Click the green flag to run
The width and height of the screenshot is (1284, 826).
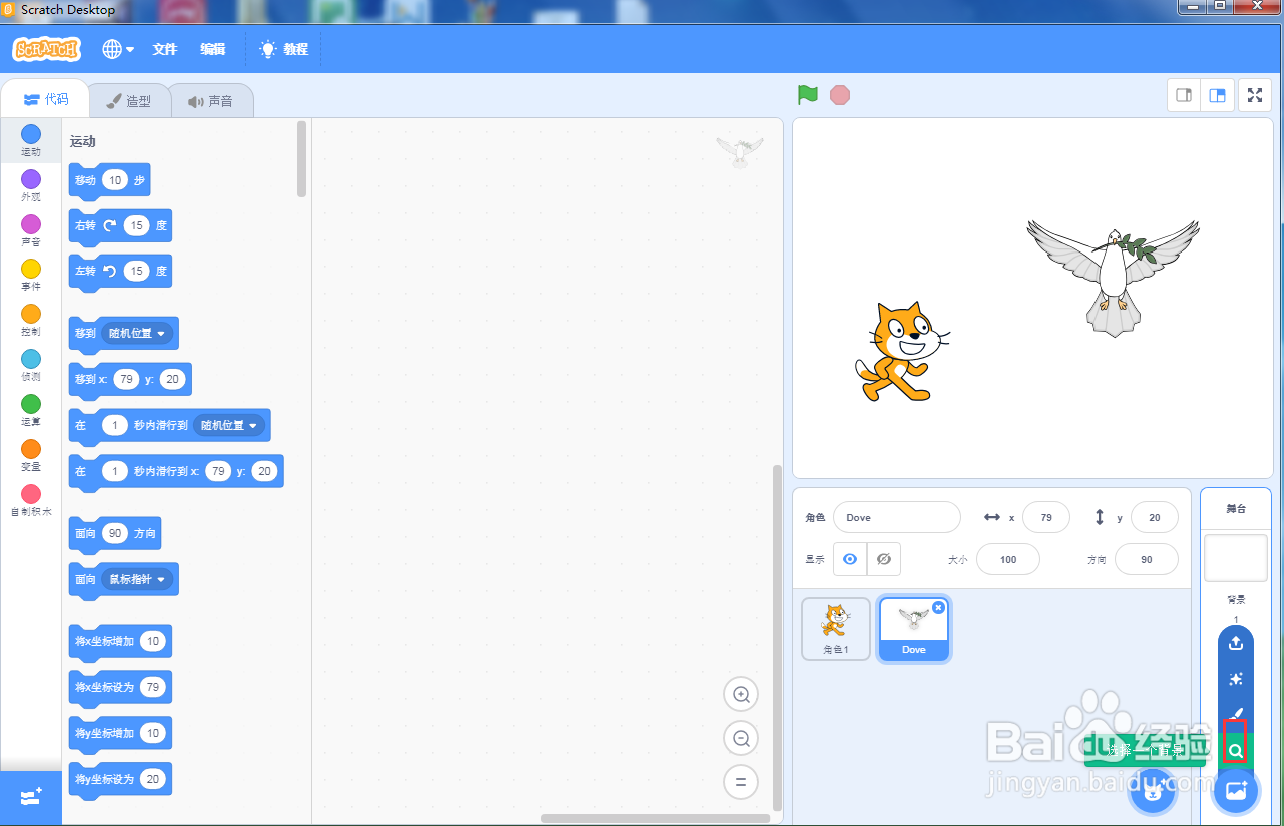(808, 95)
